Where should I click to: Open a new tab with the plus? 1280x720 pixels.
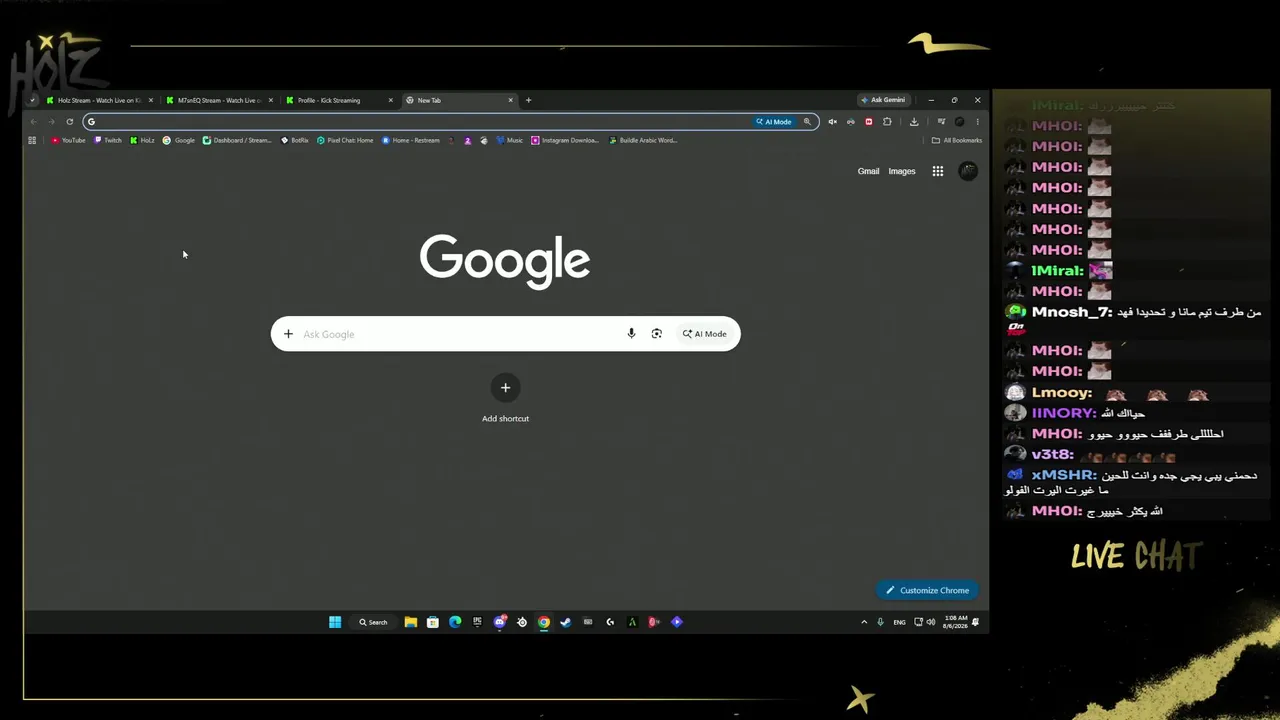(528, 100)
